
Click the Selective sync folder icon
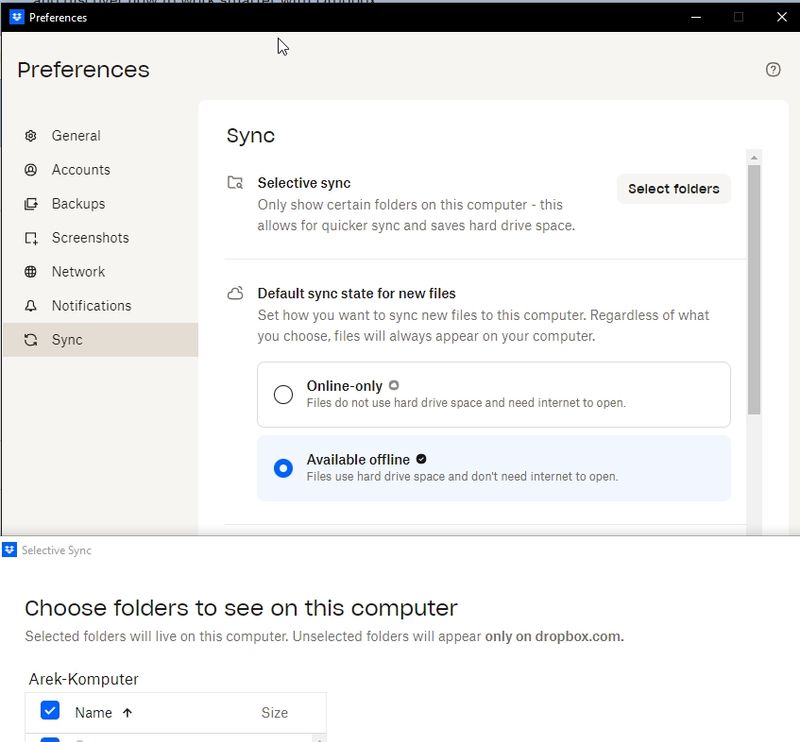(235, 183)
